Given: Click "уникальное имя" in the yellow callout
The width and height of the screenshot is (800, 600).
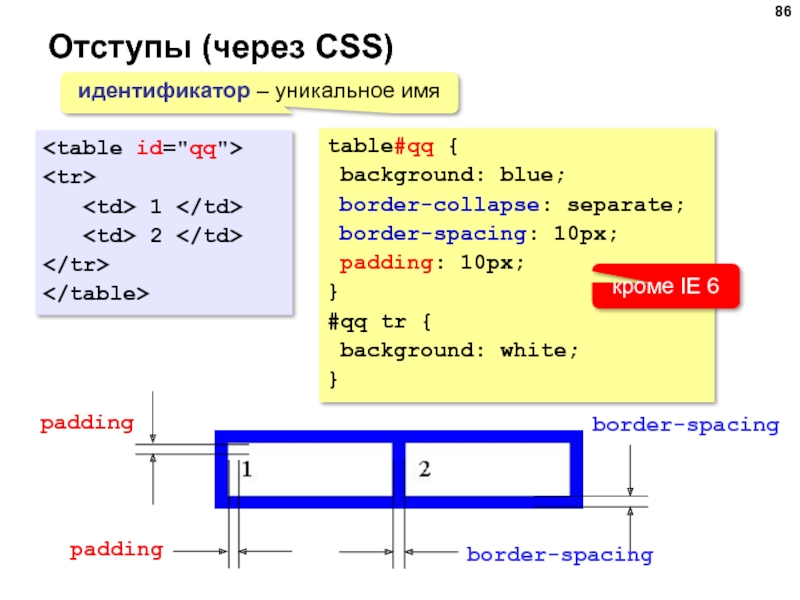Looking at the screenshot, I should pyautogui.click(x=357, y=91).
